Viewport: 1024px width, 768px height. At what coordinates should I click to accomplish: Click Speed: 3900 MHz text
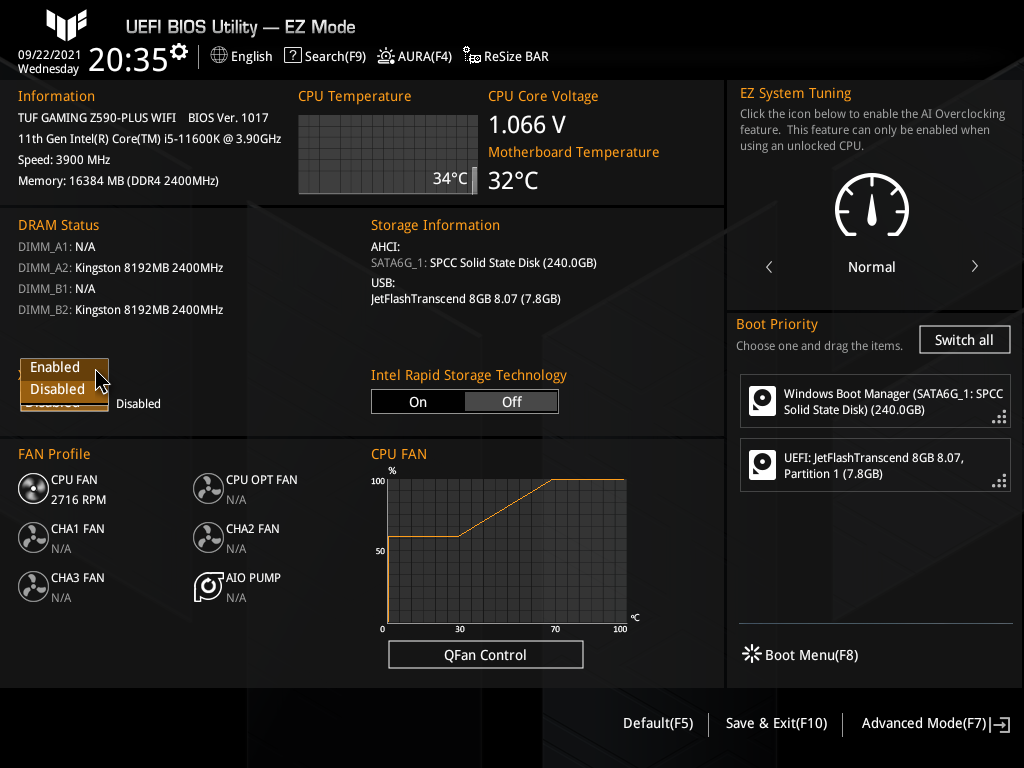pyautogui.click(x=64, y=160)
